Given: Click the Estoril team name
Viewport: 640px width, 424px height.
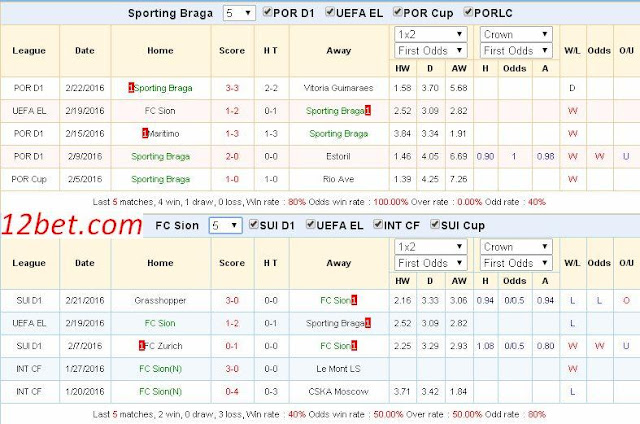Looking at the screenshot, I should pos(338,156).
